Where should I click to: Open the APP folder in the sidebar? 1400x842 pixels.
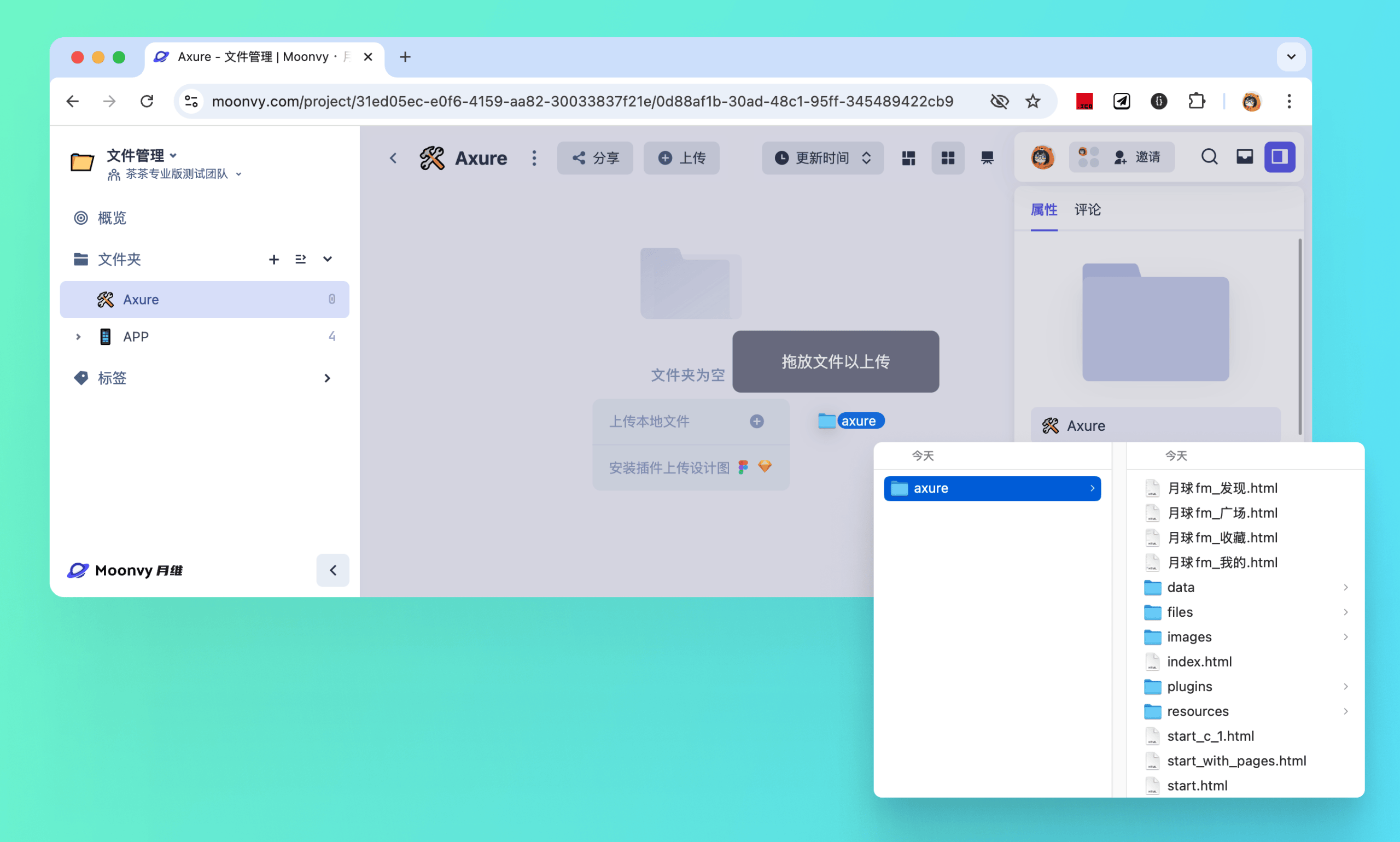205,337
